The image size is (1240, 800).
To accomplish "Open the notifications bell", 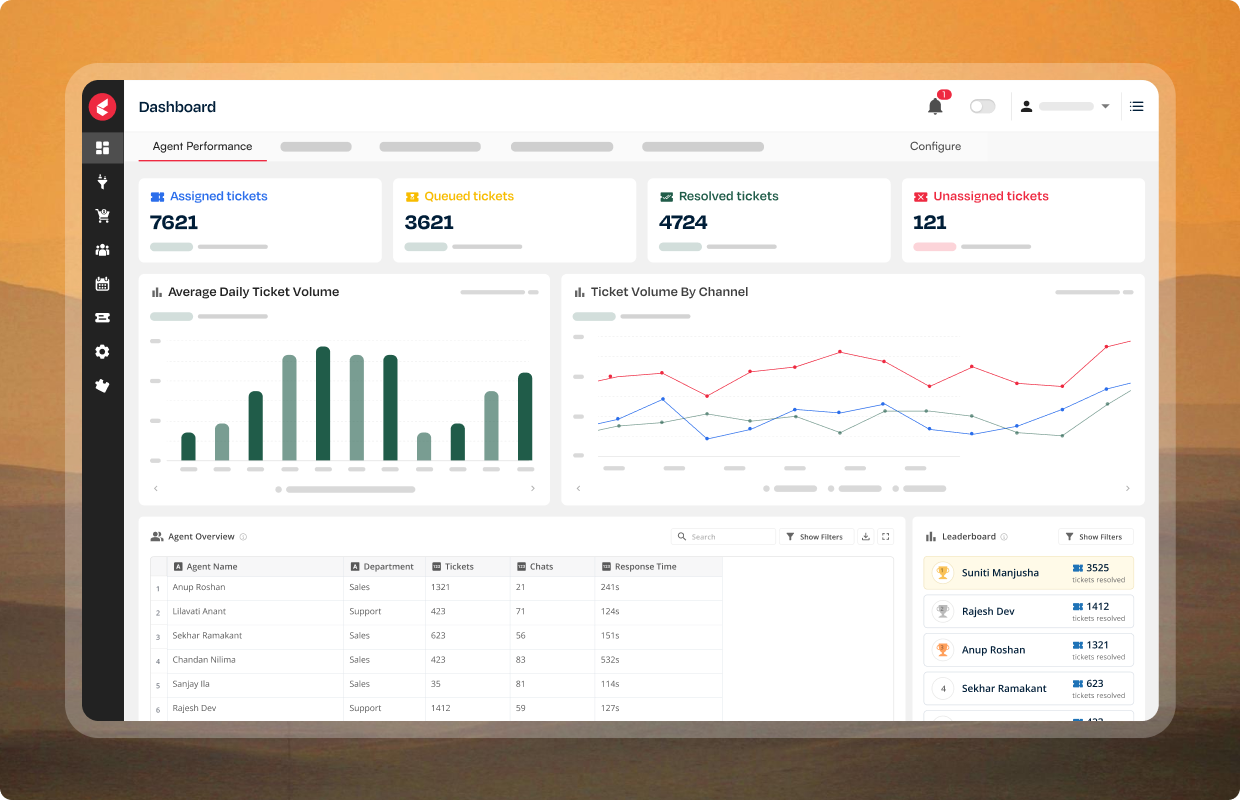I will (935, 106).
